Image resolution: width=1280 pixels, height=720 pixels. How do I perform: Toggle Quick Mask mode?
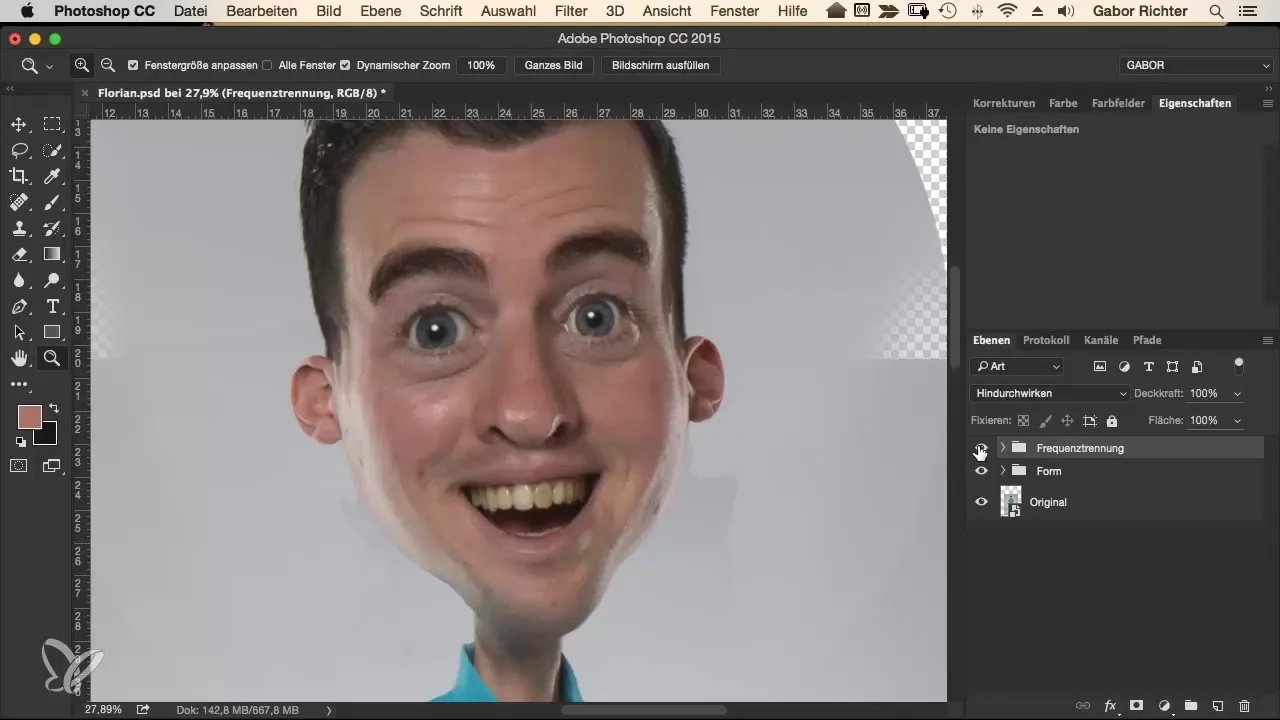[18, 466]
